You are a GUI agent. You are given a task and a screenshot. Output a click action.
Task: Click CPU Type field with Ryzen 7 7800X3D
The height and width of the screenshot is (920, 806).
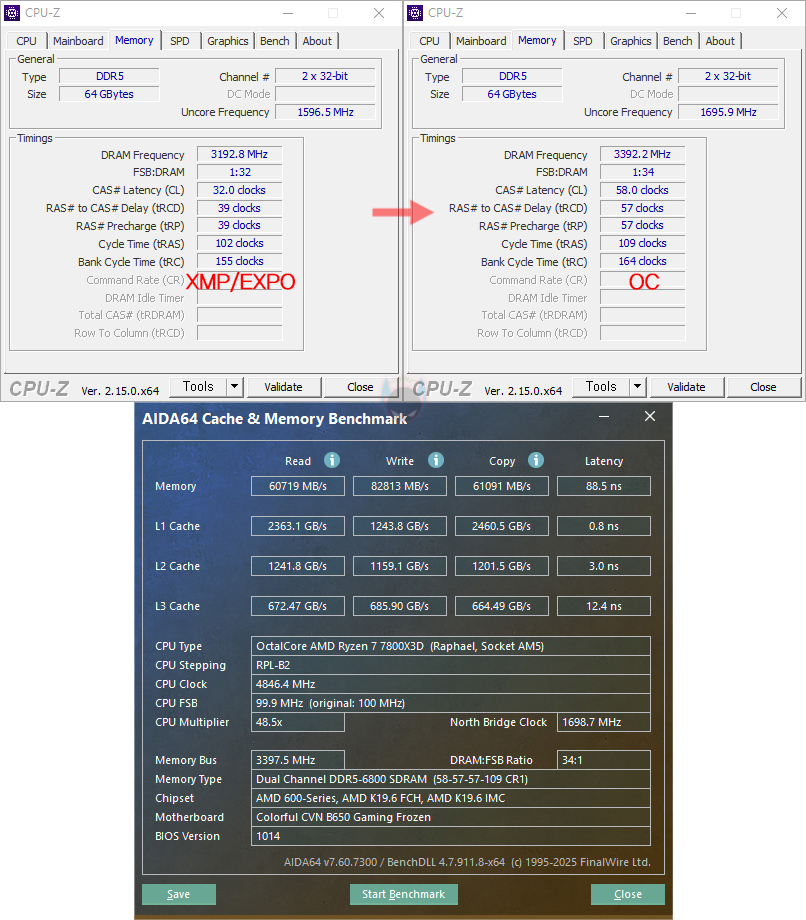click(x=451, y=646)
